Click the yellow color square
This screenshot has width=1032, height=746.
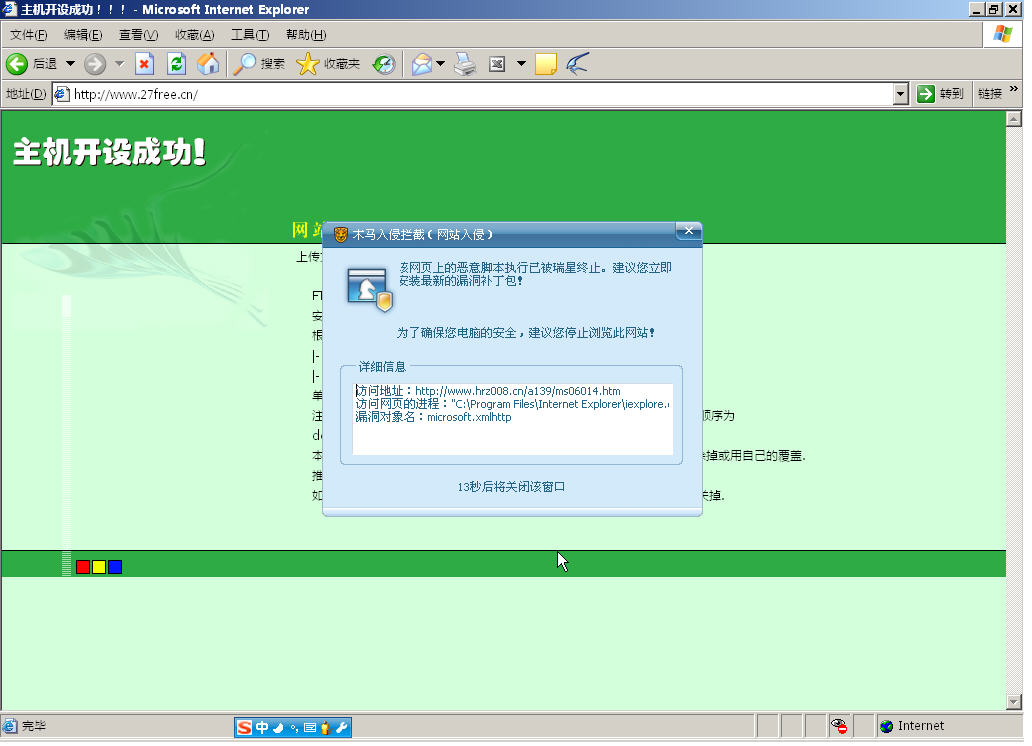pos(99,568)
